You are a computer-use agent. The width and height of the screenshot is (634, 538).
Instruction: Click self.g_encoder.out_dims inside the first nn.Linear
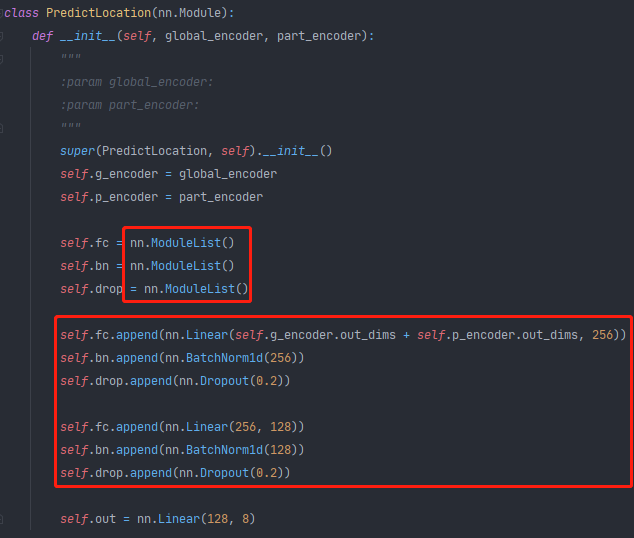[315, 335]
